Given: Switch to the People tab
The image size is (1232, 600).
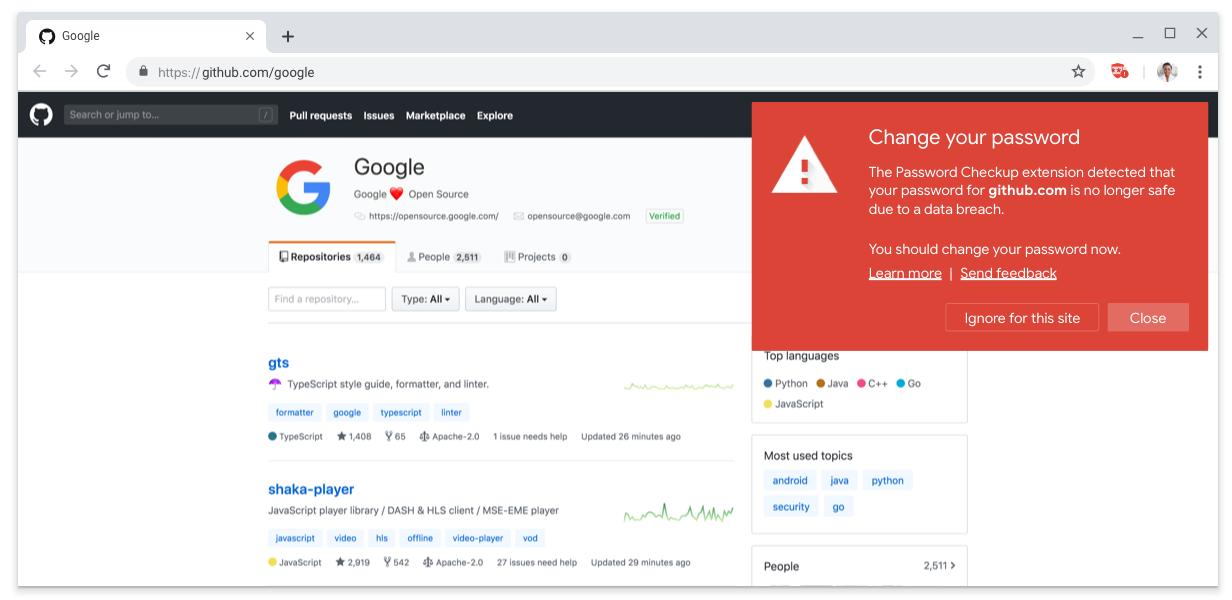Looking at the screenshot, I should tap(444, 257).
